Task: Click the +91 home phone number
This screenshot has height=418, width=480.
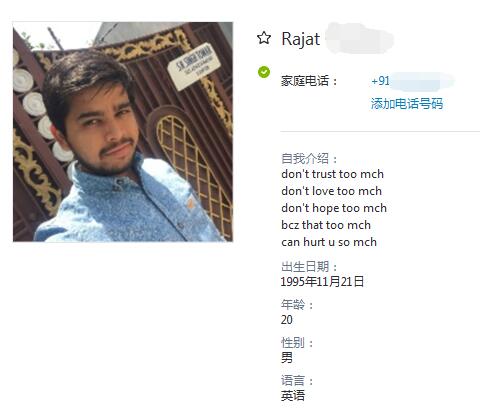Action: click(x=412, y=81)
